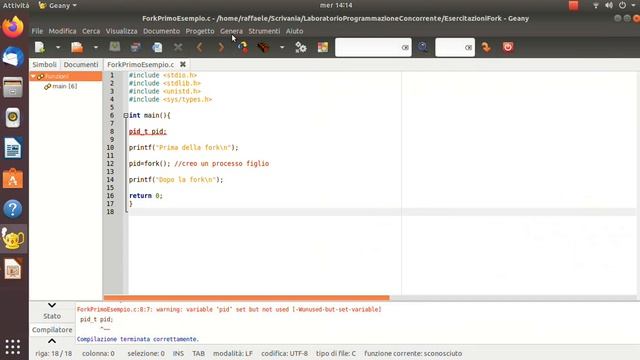Jump to entered line with arrow icon
Viewport: 640px width, 360px height.
coord(486,47)
